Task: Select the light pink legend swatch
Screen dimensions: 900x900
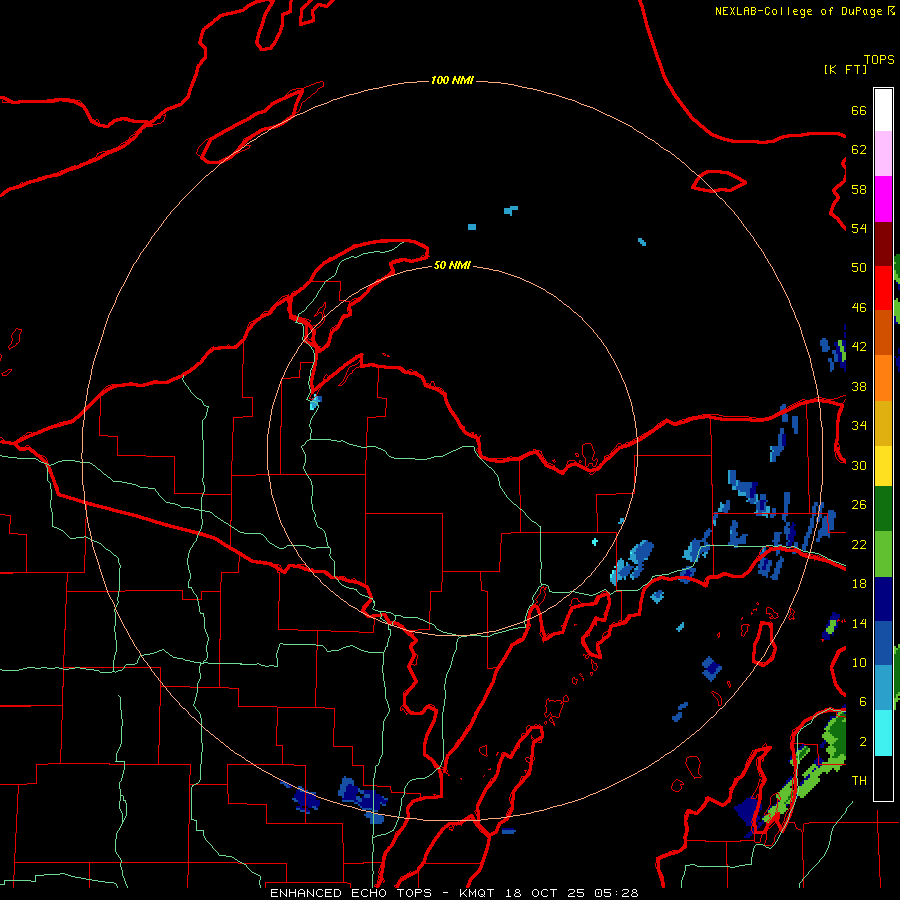Action: (883, 153)
